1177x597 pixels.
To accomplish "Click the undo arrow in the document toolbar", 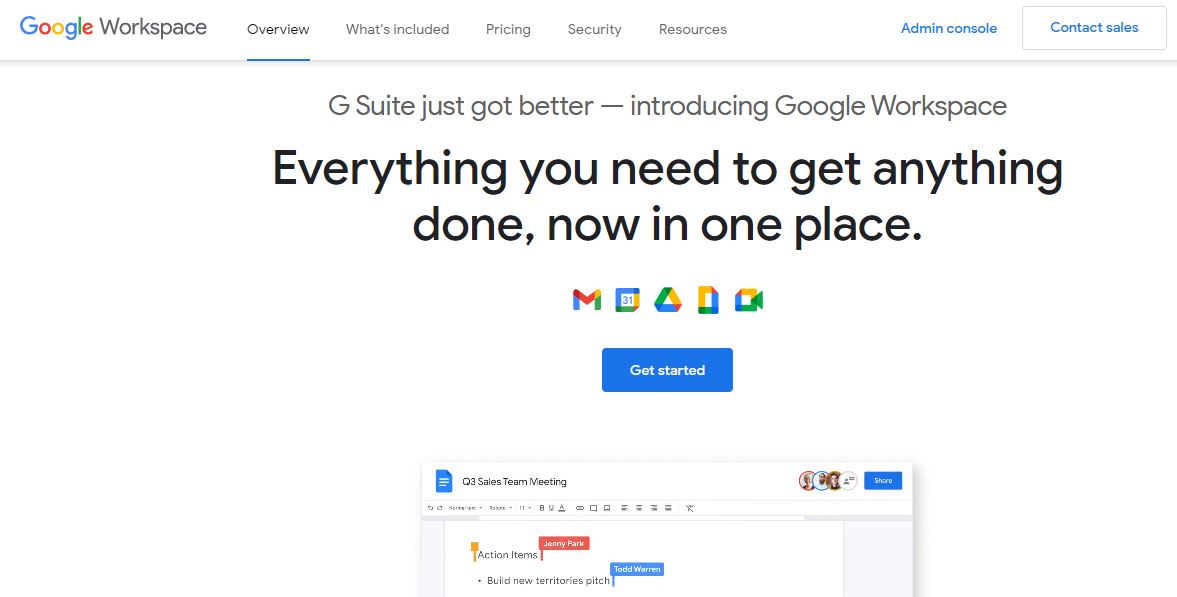I will 430,508.
